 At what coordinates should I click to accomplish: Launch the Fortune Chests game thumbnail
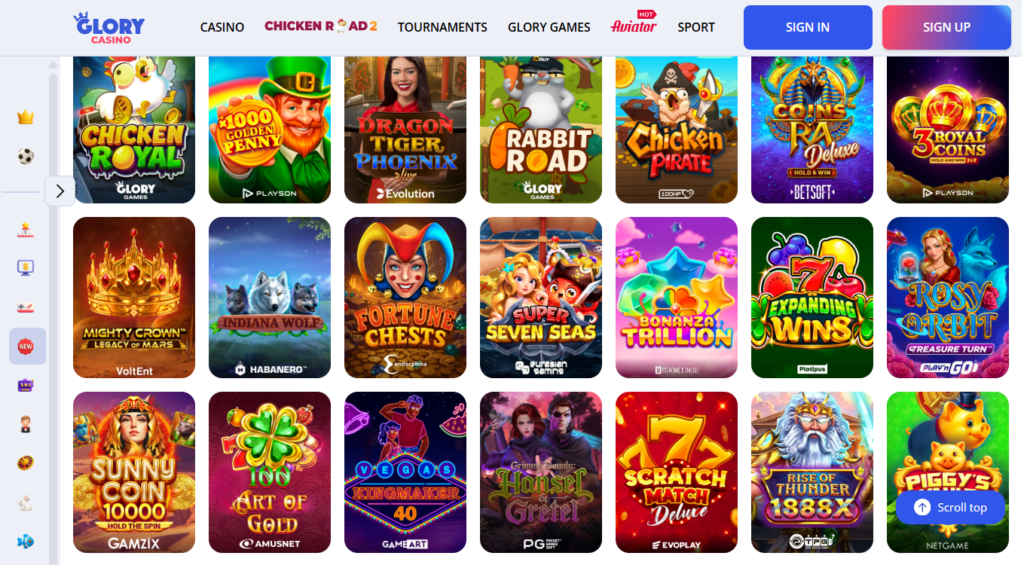point(406,298)
